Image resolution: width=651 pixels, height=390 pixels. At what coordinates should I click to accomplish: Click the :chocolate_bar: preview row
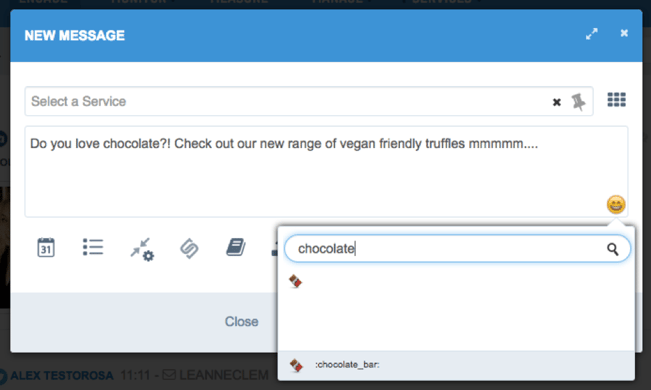pyautogui.click(x=456, y=365)
